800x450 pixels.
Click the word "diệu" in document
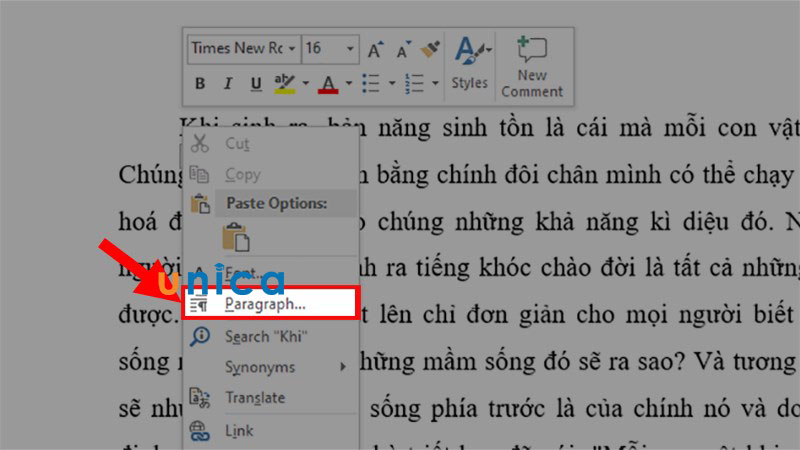coord(706,222)
